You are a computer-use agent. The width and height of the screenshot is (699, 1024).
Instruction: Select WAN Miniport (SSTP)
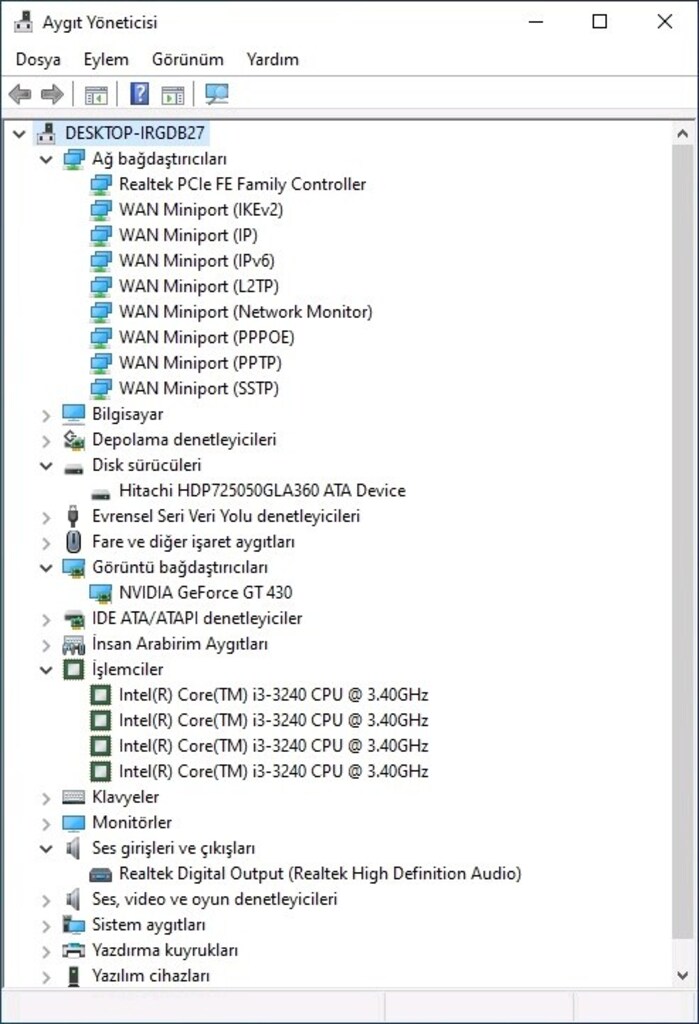click(199, 388)
